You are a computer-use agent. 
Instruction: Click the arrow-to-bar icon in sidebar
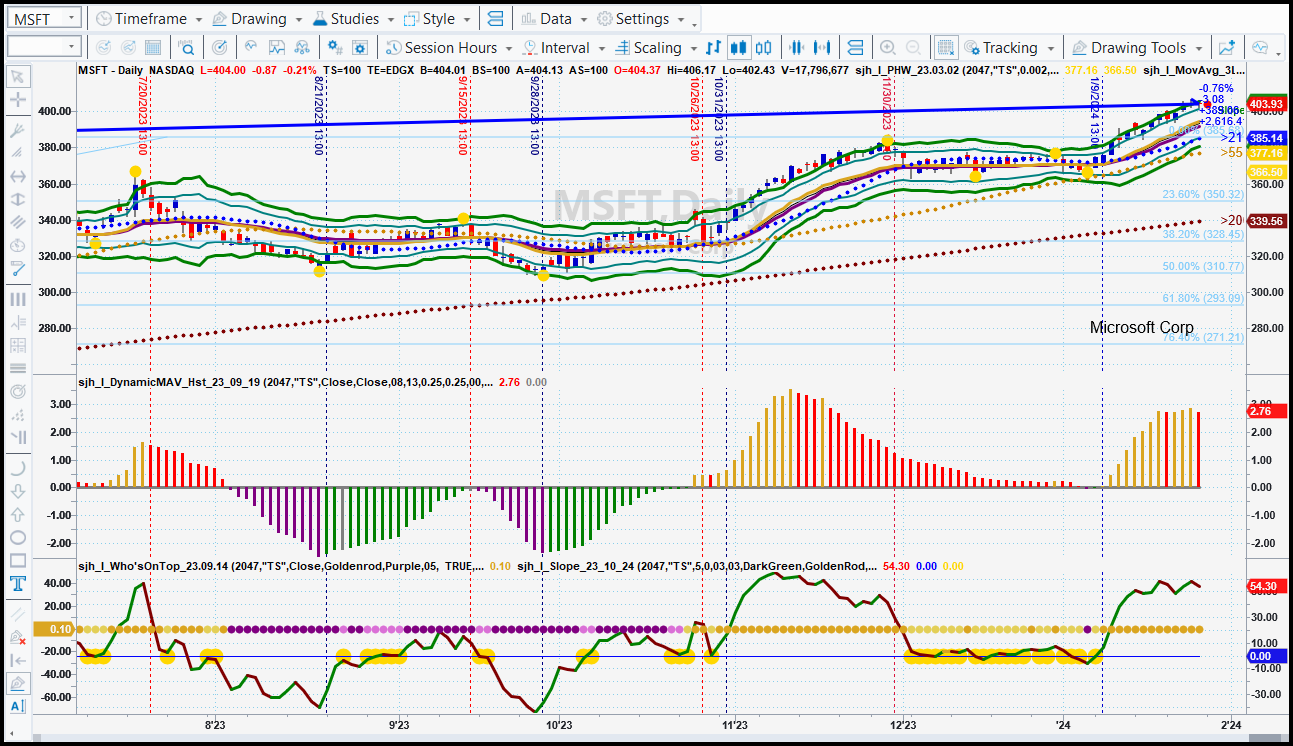click(x=17, y=660)
